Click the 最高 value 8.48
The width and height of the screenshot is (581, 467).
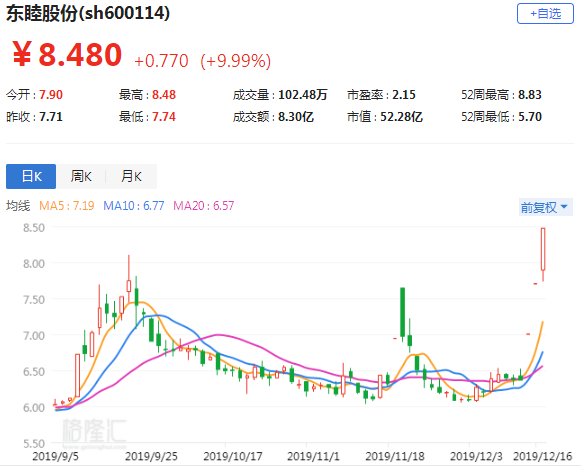[x=164, y=95]
